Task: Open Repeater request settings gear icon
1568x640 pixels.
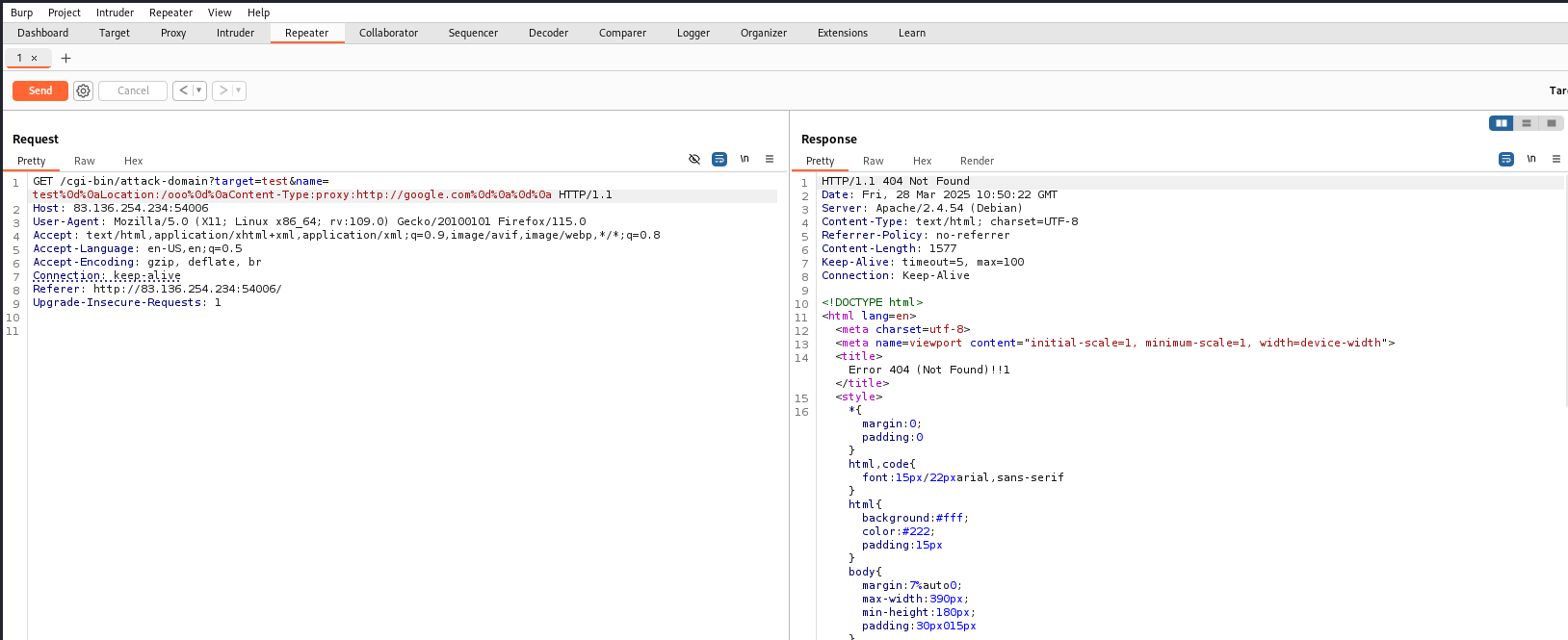Action: (84, 90)
